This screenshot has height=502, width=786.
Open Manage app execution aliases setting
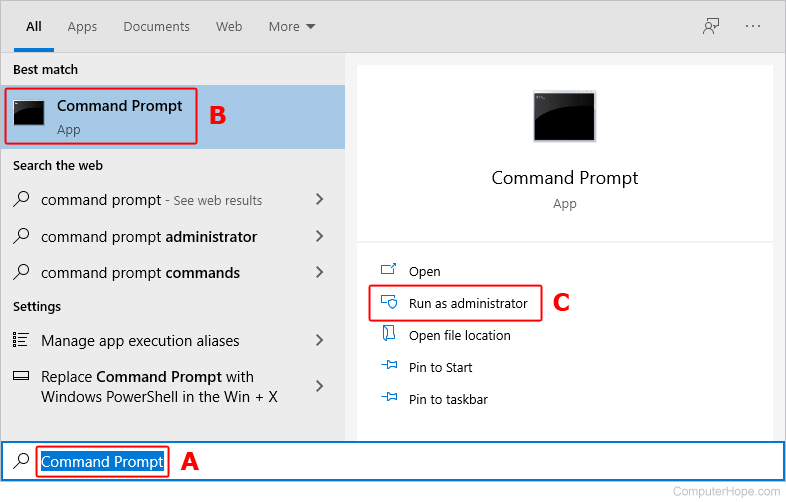pos(173,341)
